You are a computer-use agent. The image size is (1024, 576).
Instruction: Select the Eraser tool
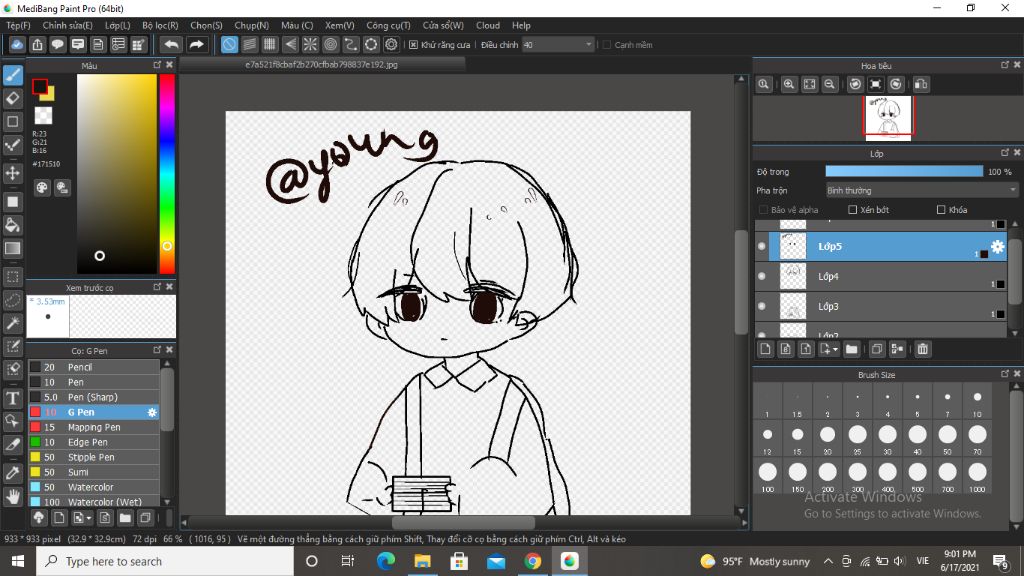click(12, 99)
